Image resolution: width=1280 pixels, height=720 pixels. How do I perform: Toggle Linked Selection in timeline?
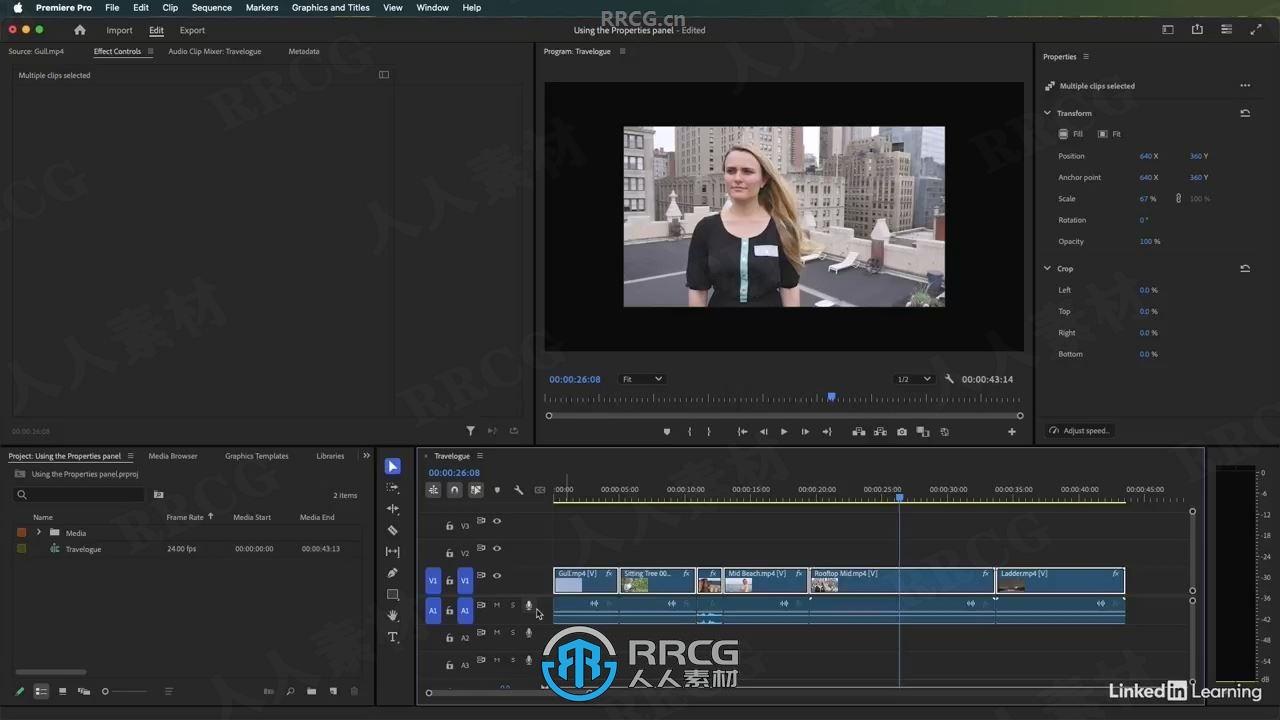click(476, 490)
